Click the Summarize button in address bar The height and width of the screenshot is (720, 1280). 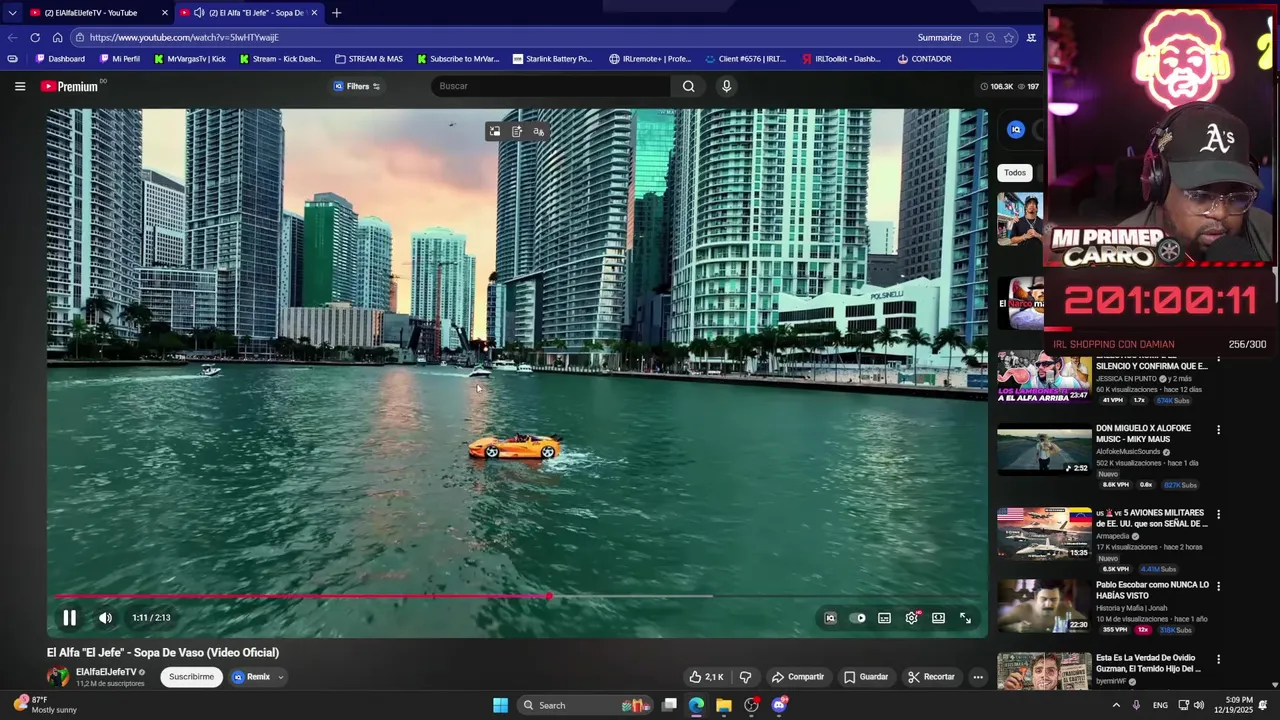tap(939, 38)
